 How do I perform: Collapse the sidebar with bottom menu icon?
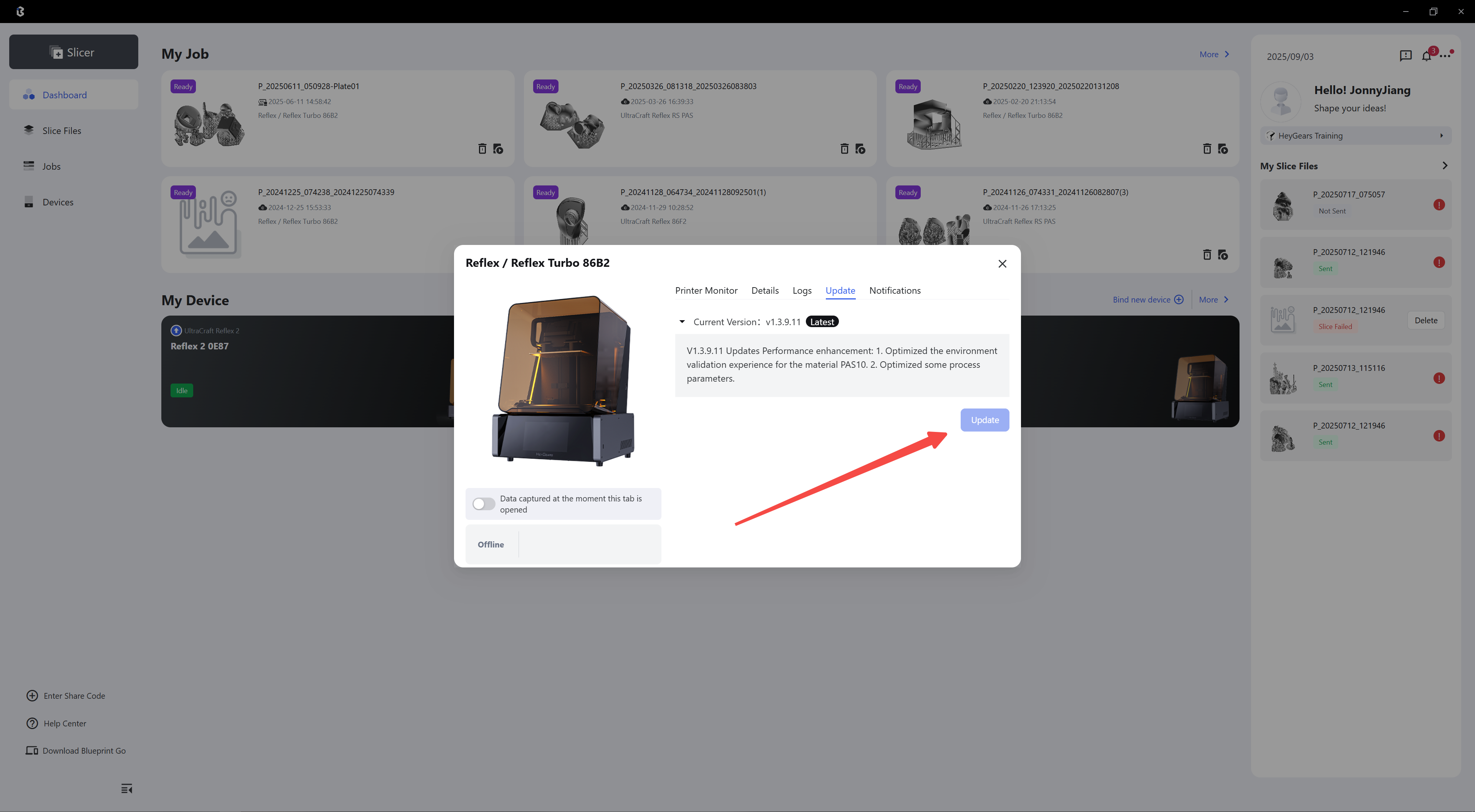[126, 789]
